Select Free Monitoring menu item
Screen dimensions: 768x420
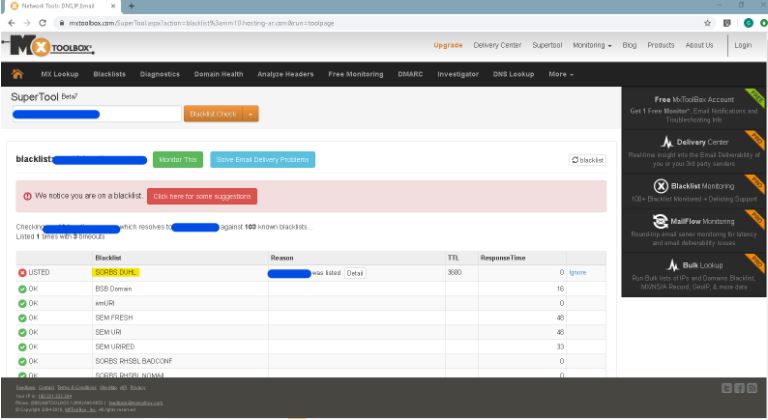click(356, 74)
